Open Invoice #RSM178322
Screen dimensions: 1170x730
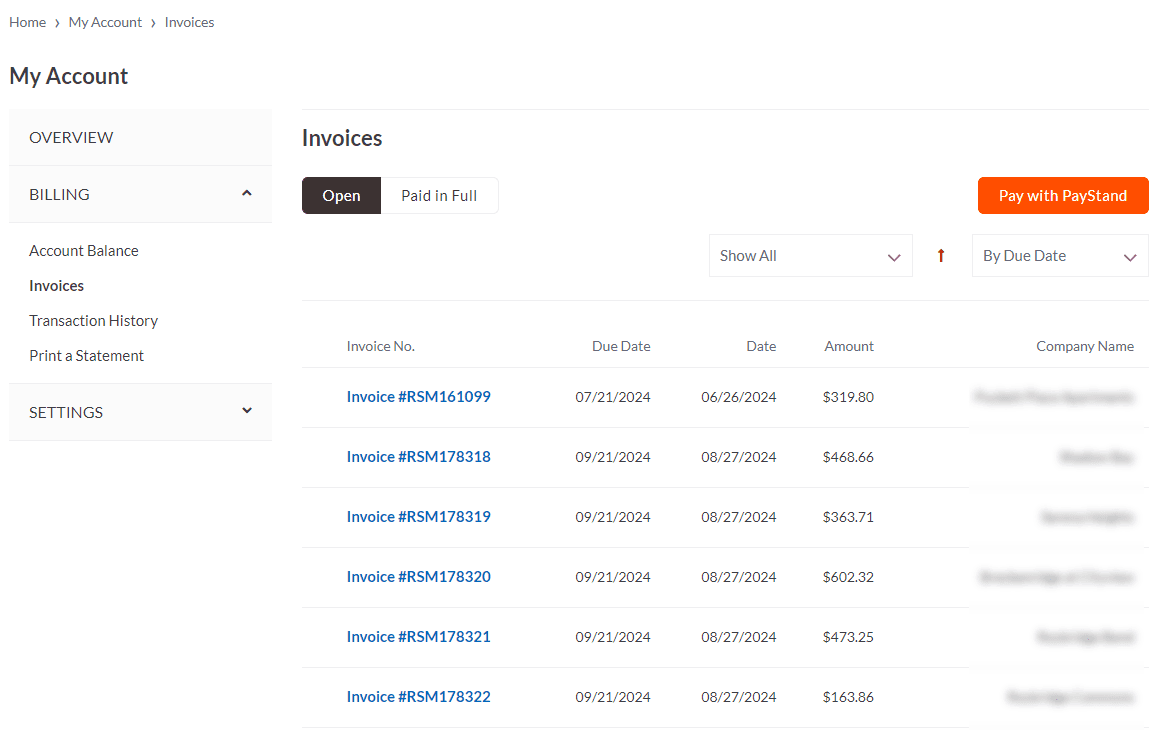[419, 696]
